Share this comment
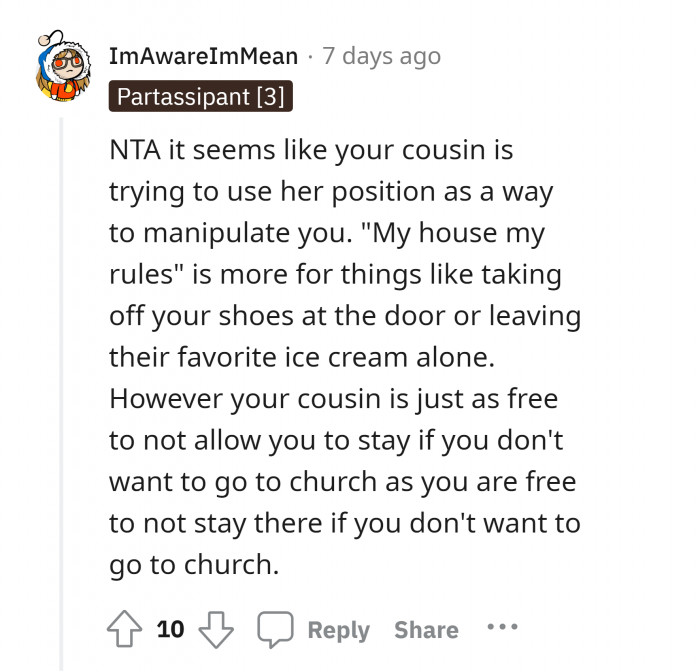 (426, 630)
